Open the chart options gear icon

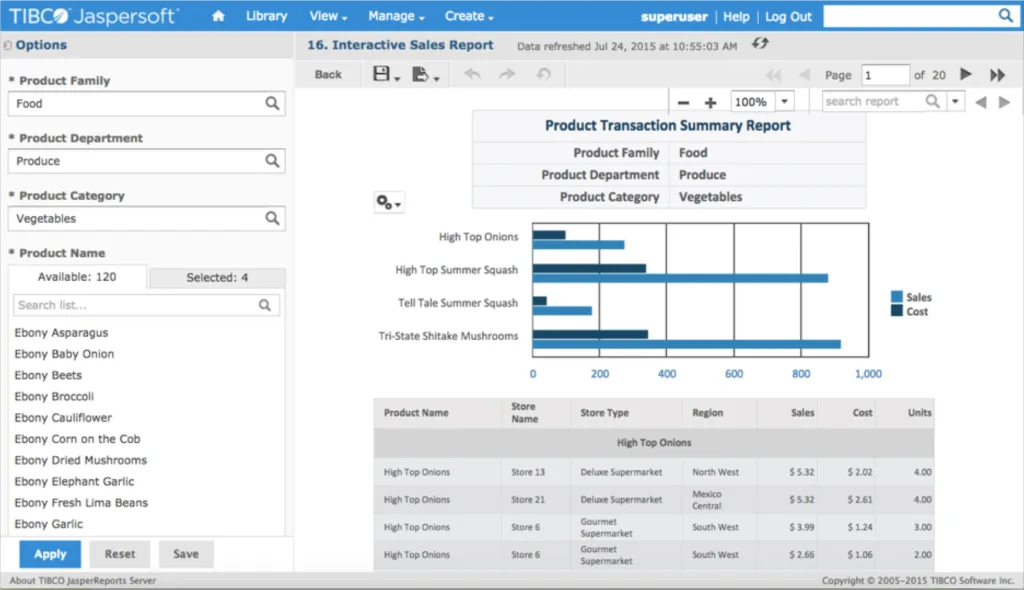pos(389,203)
